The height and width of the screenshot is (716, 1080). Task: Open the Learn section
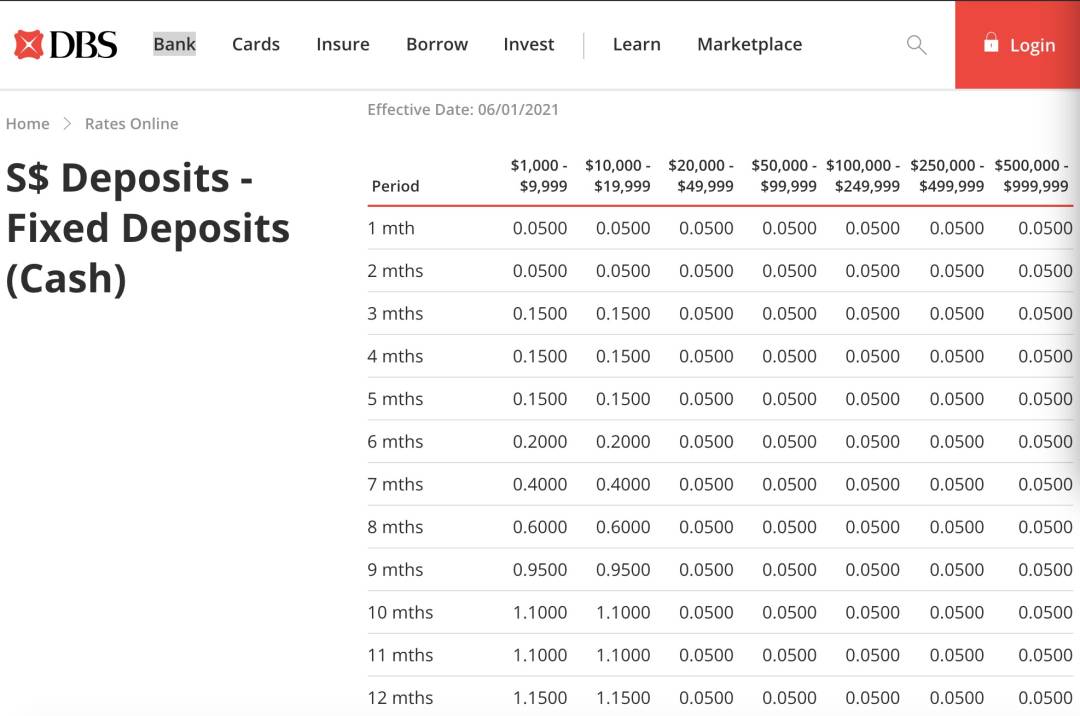(637, 44)
